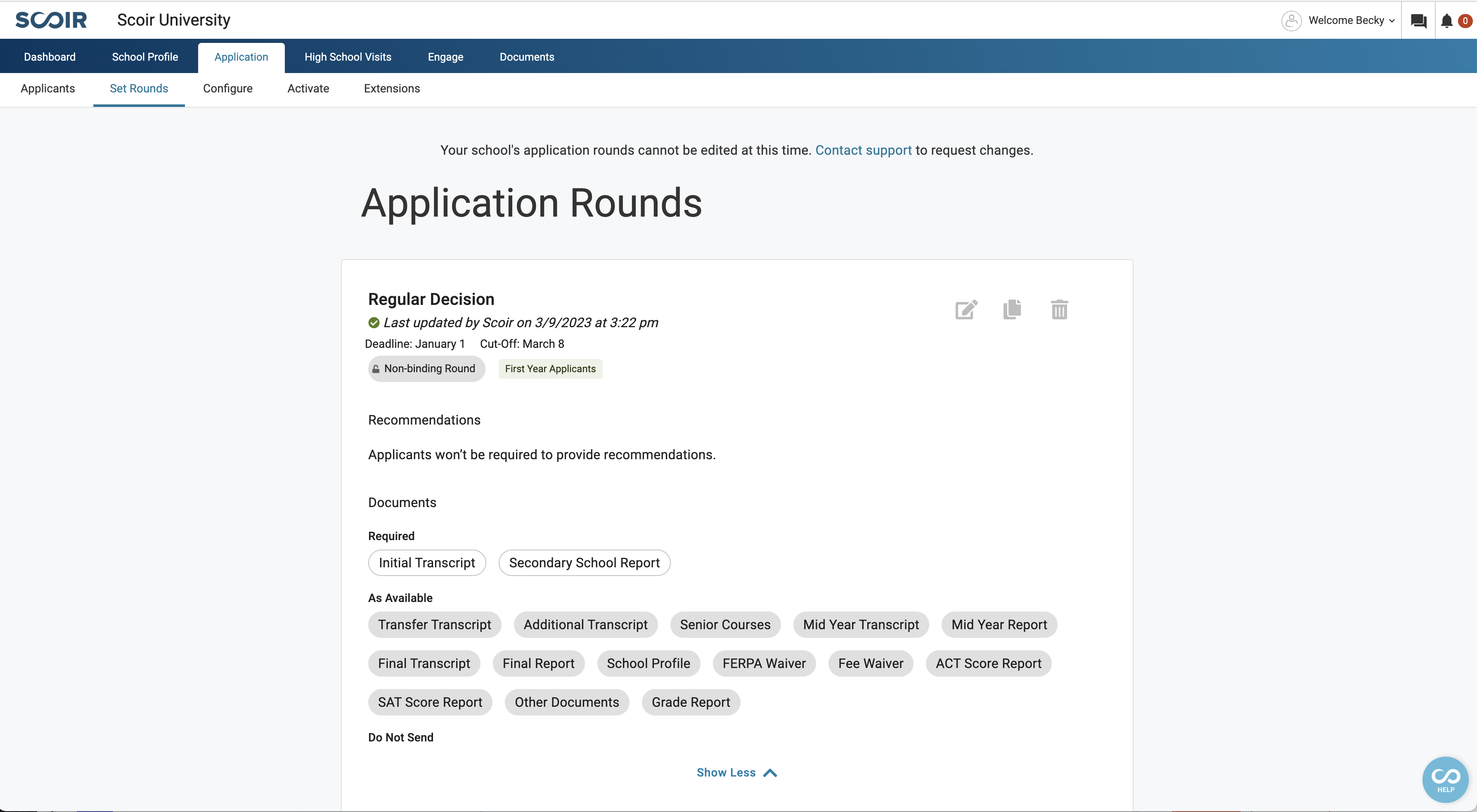Viewport: 1477px width, 812px height.
Task: Click the edit pencil icon for Regular Decision
Action: 966,309
